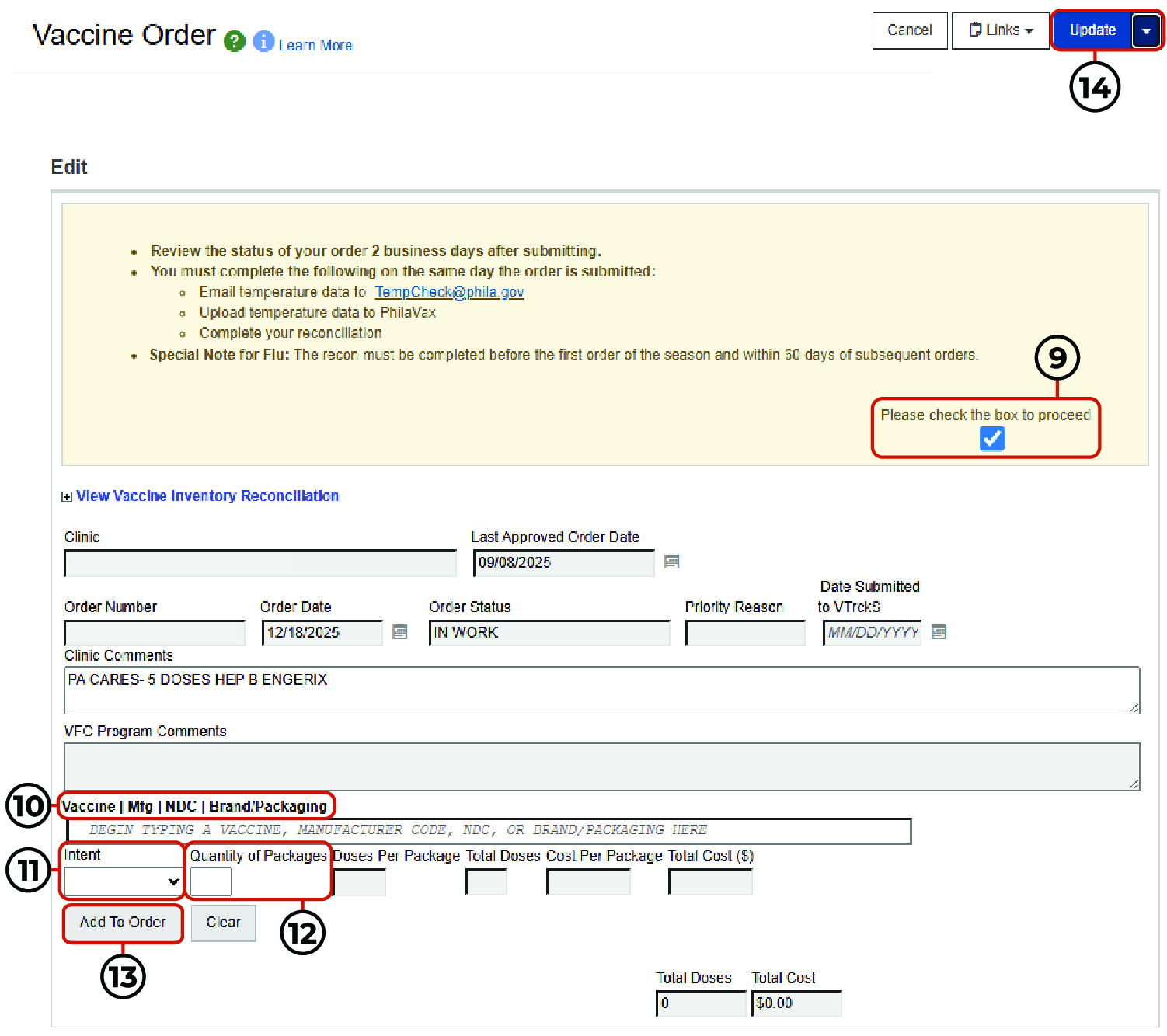Click the green help question mark icon

(235, 41)
